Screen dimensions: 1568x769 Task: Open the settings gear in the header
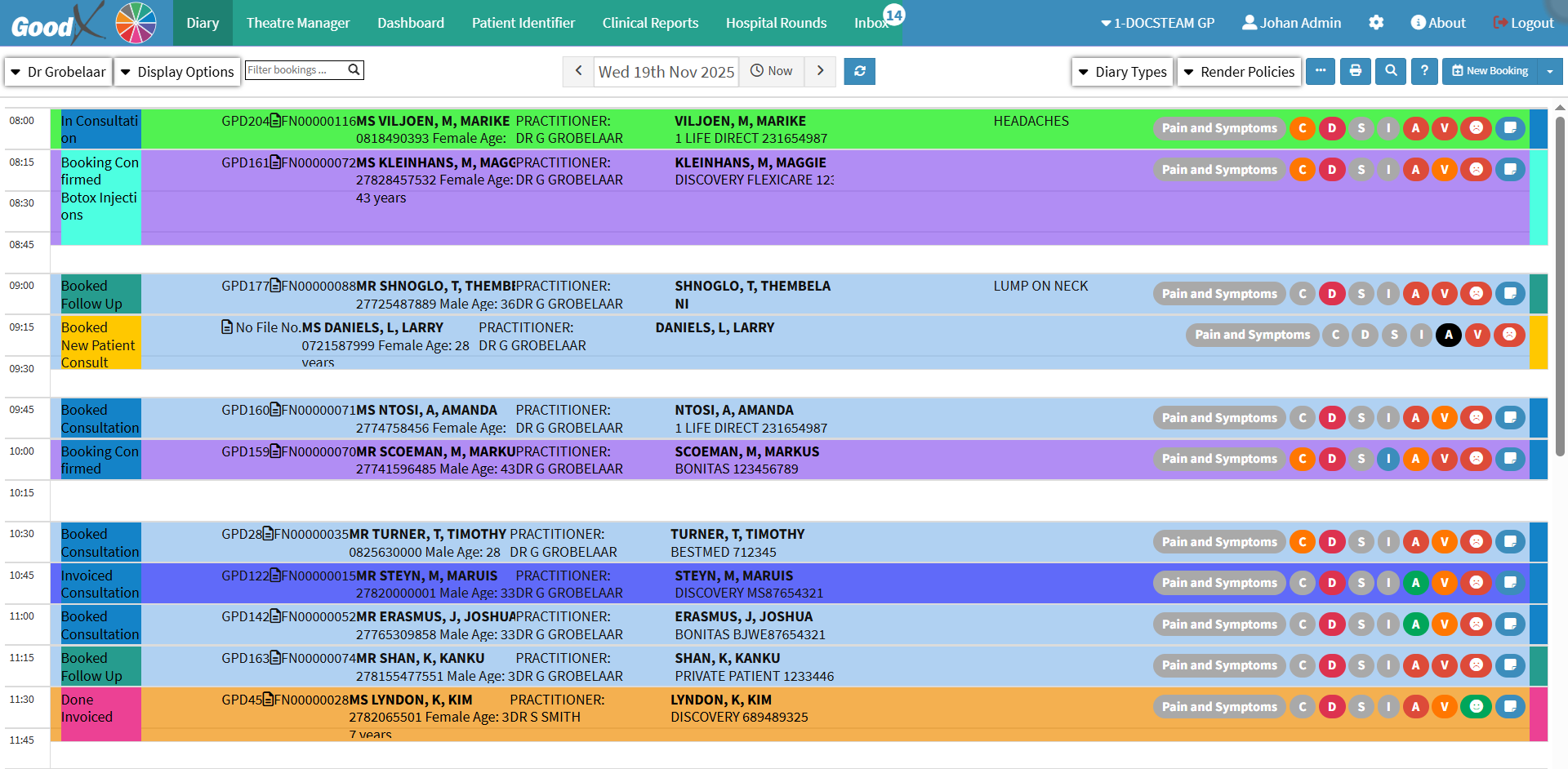tap(1376, 23)
